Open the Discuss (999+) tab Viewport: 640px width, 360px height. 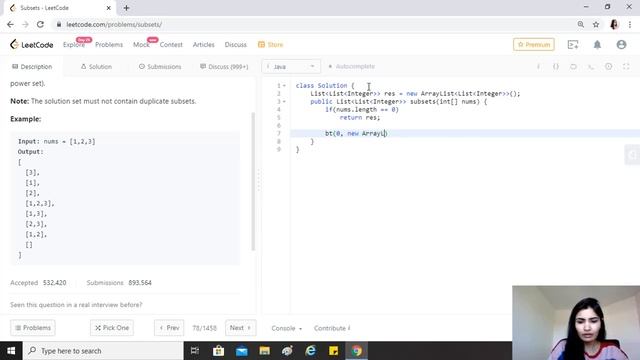pyautogui.click(x=224, y=67)
